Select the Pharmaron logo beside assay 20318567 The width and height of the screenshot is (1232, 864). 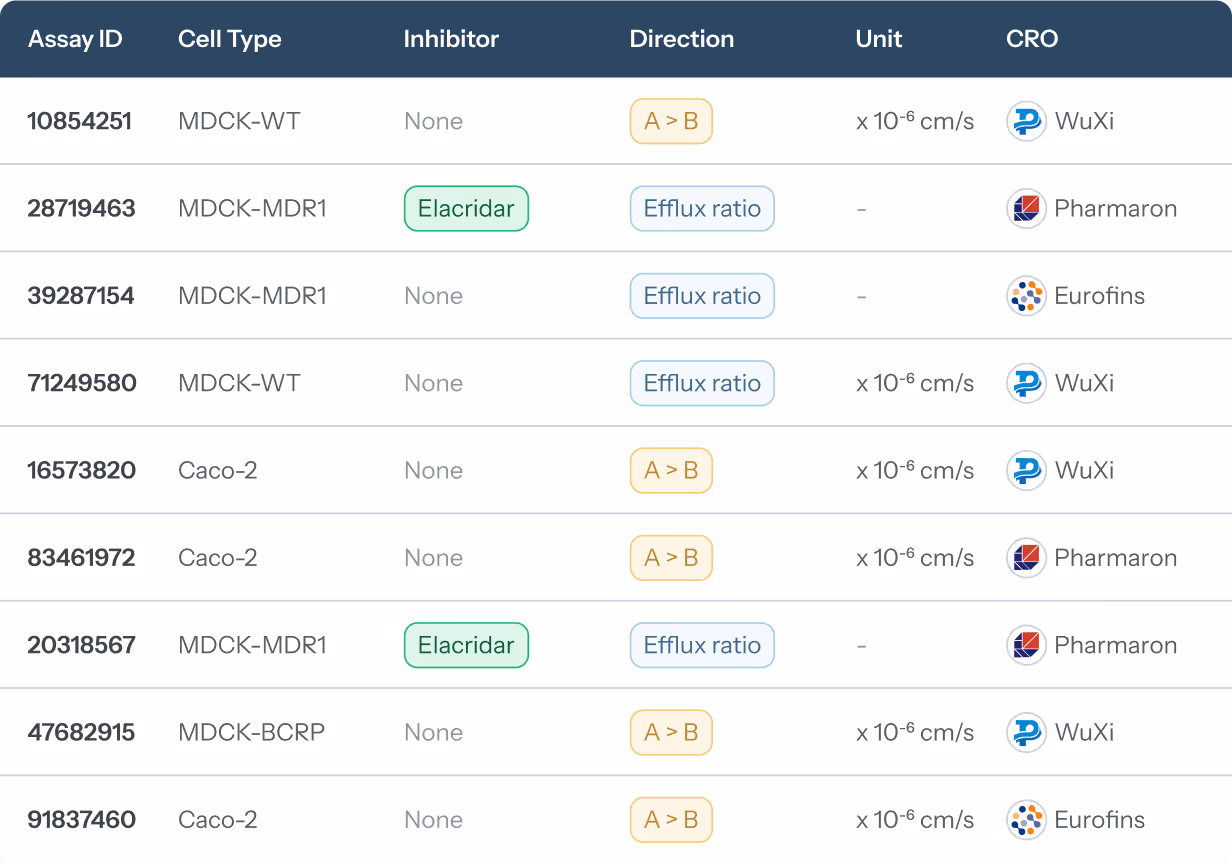(1025, 645)
